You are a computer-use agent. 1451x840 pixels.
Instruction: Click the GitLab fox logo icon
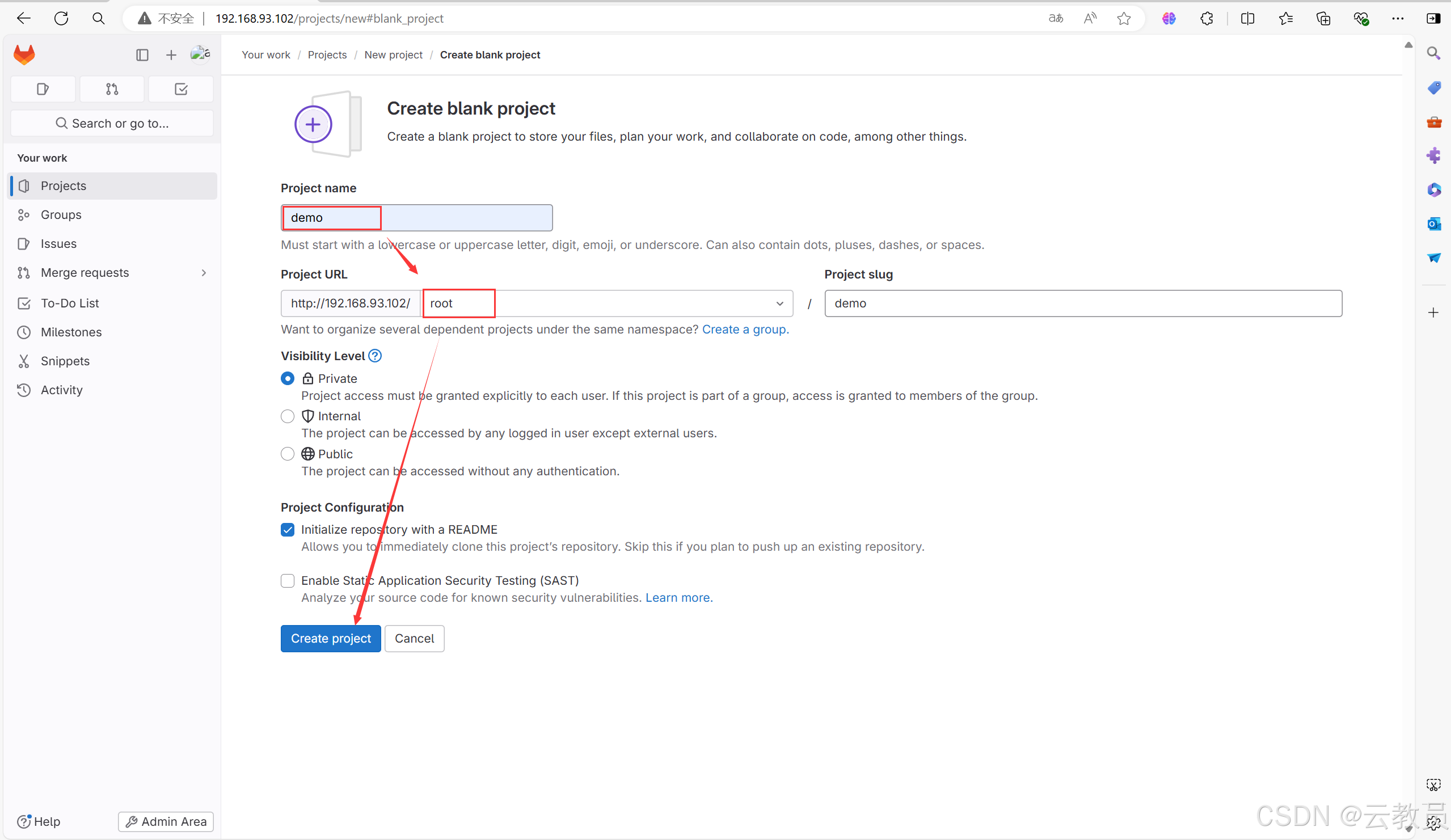(24, 54)
